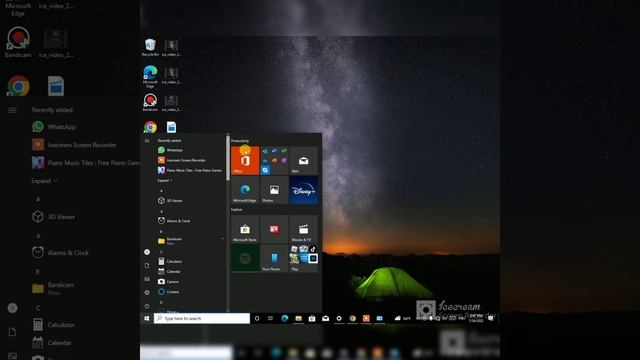The width and height of the screenshot is (640, 360).
Task: Open the red News tile
Action: (274, 229)
